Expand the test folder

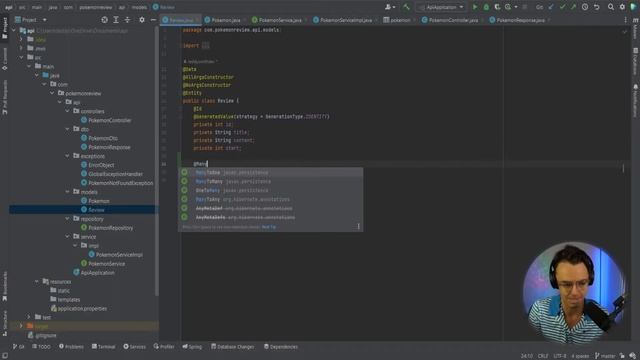(x=29, y=317)
